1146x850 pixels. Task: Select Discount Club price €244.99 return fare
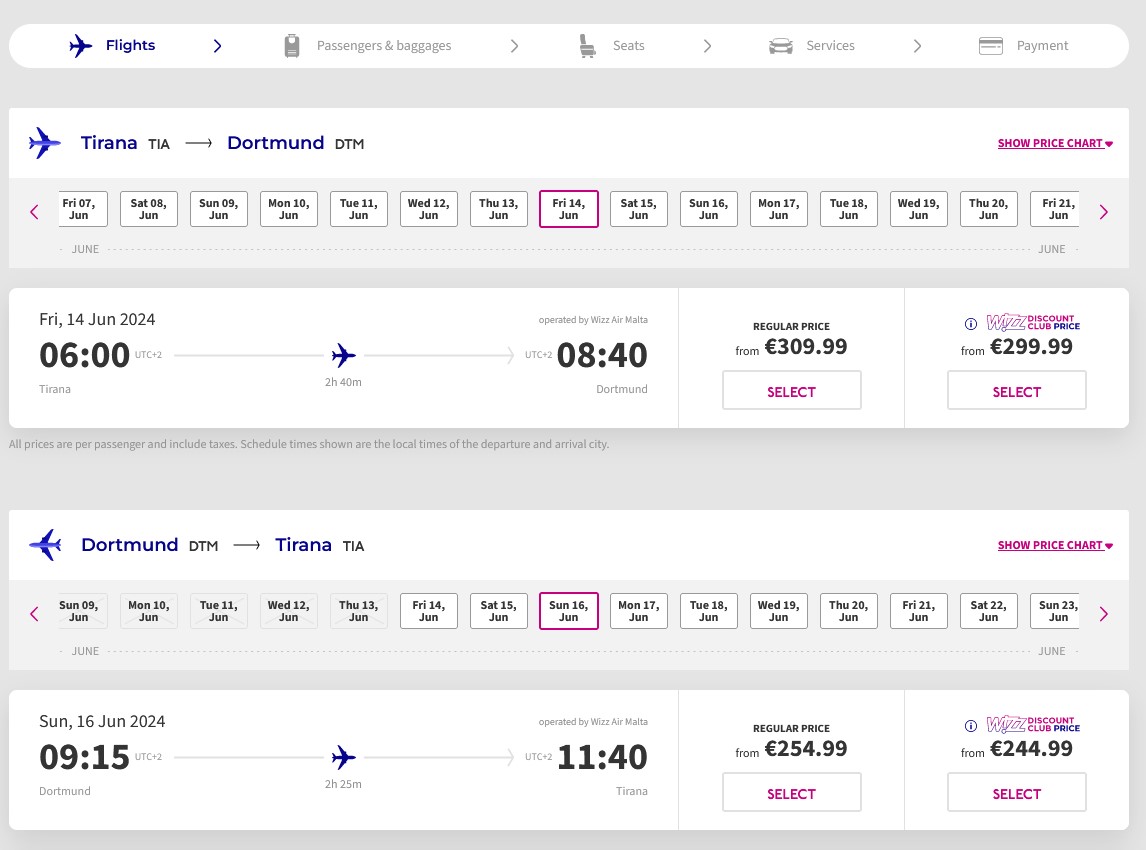1016,793
